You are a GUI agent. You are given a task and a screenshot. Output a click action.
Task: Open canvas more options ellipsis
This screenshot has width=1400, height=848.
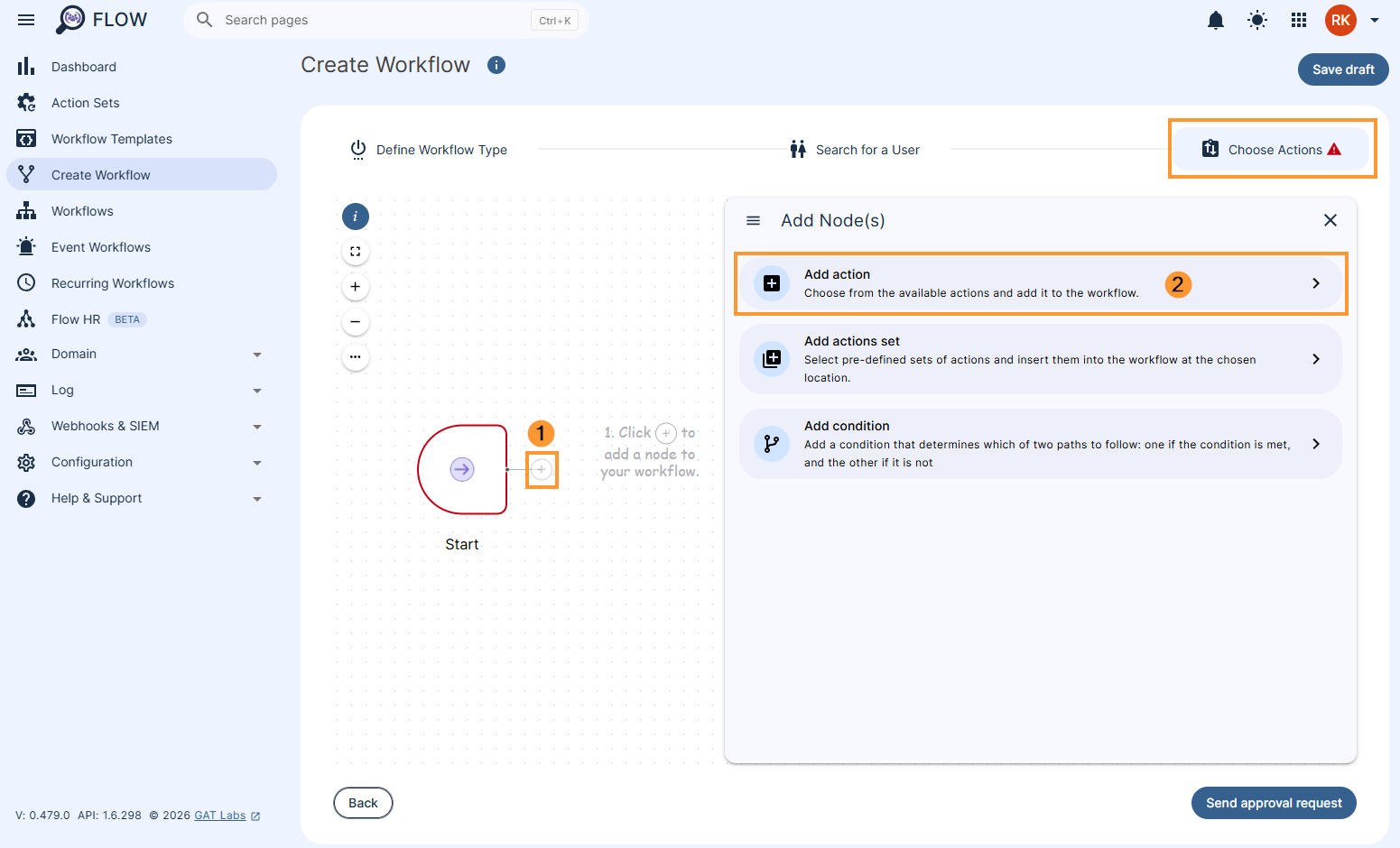tap(356, 357)
